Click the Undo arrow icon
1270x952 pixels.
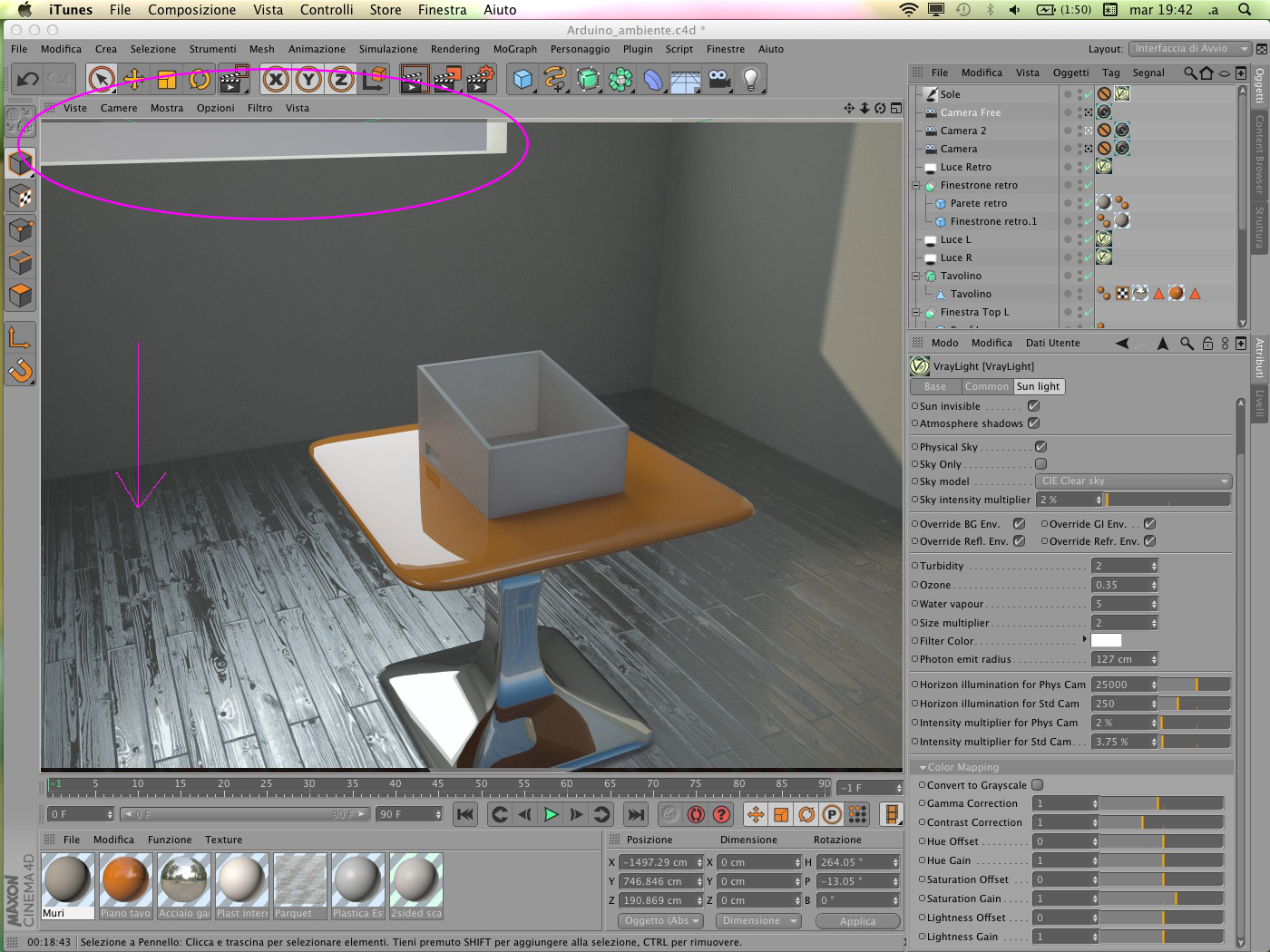27,80
